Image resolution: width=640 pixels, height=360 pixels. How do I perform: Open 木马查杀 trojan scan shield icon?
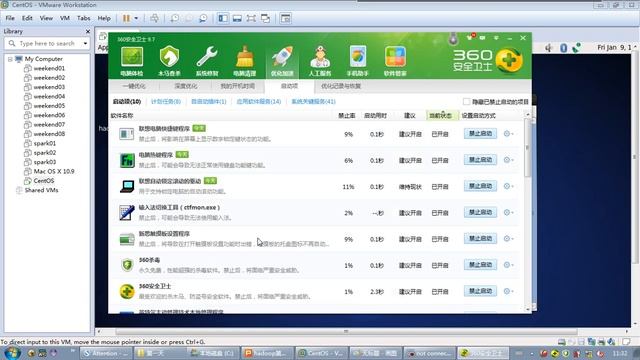click(169, 61)
